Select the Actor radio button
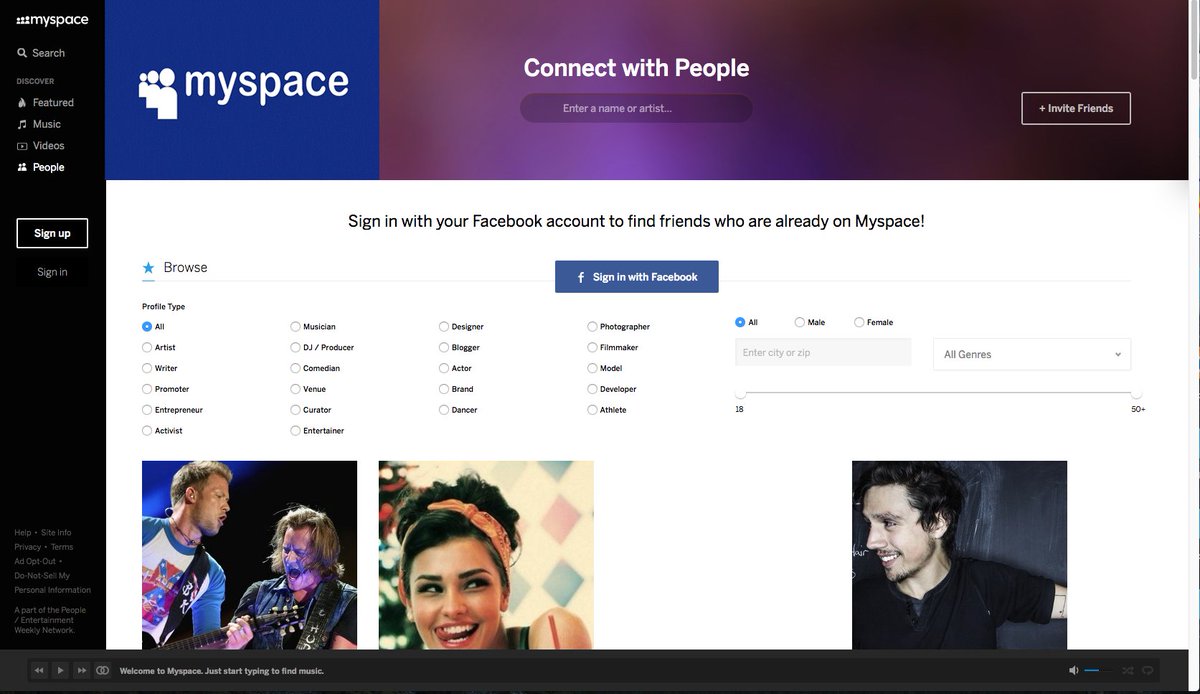The image size is (1200, 694). coord(443,368)
